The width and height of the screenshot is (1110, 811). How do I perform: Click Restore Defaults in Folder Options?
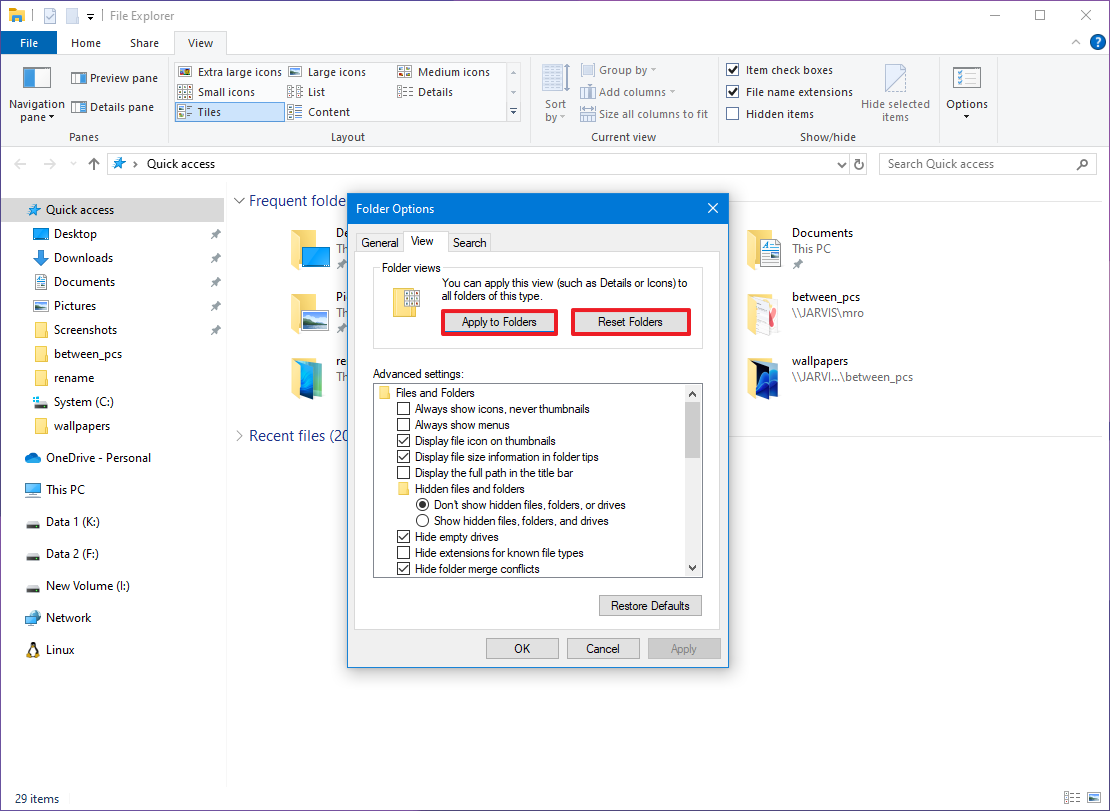pyautogui.click(x=650, y=605)
